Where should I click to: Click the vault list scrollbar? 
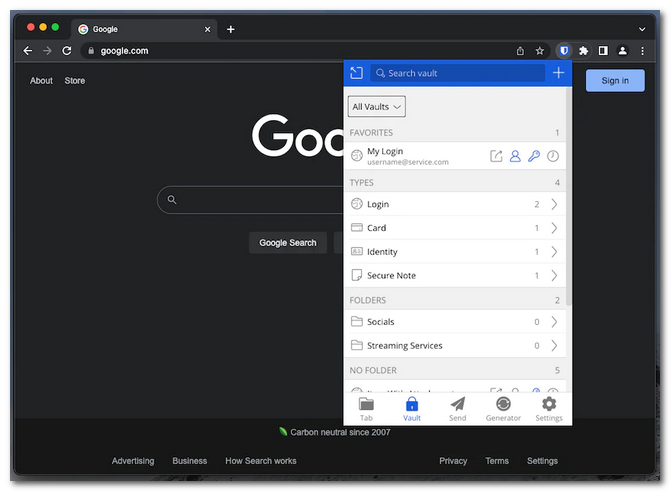click(x=569, y=197)
